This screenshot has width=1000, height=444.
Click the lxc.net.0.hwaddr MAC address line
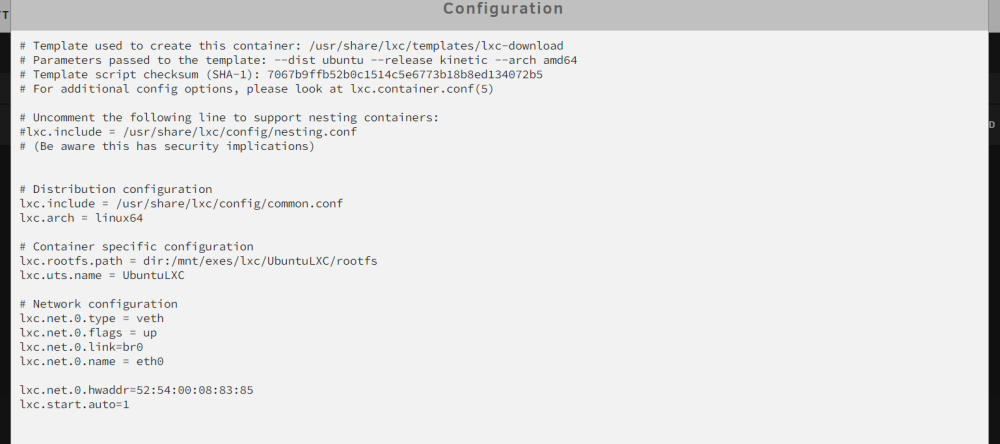point(136,390)
